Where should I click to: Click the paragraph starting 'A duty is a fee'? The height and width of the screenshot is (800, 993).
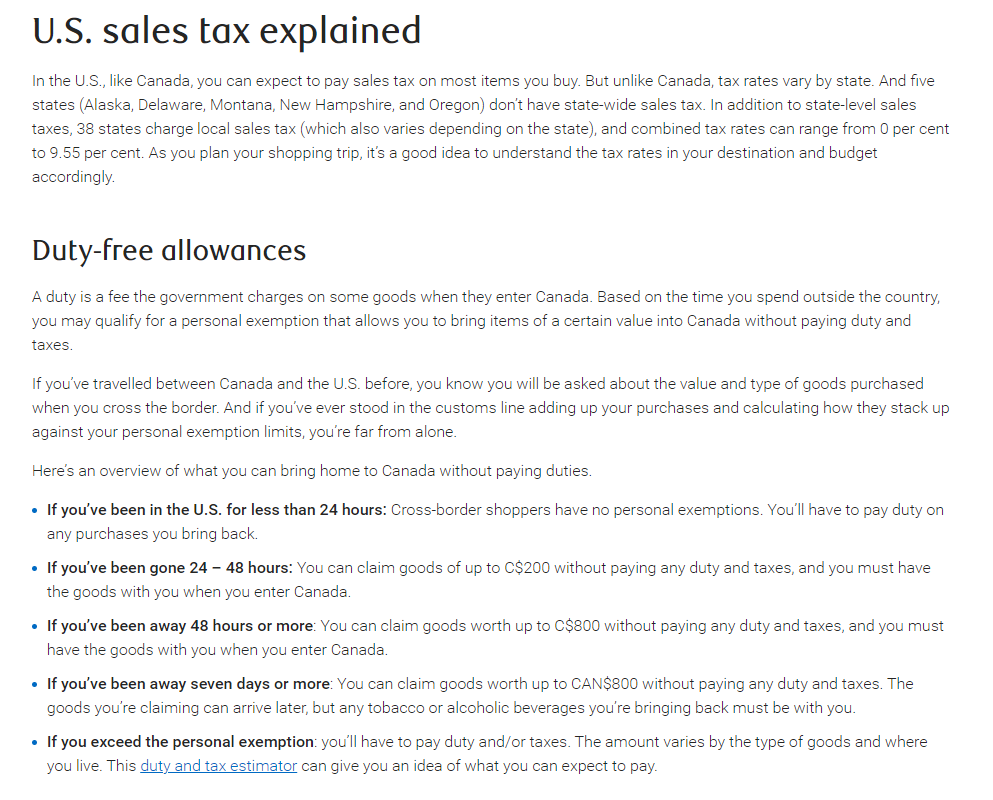click(x=486, y=321)
